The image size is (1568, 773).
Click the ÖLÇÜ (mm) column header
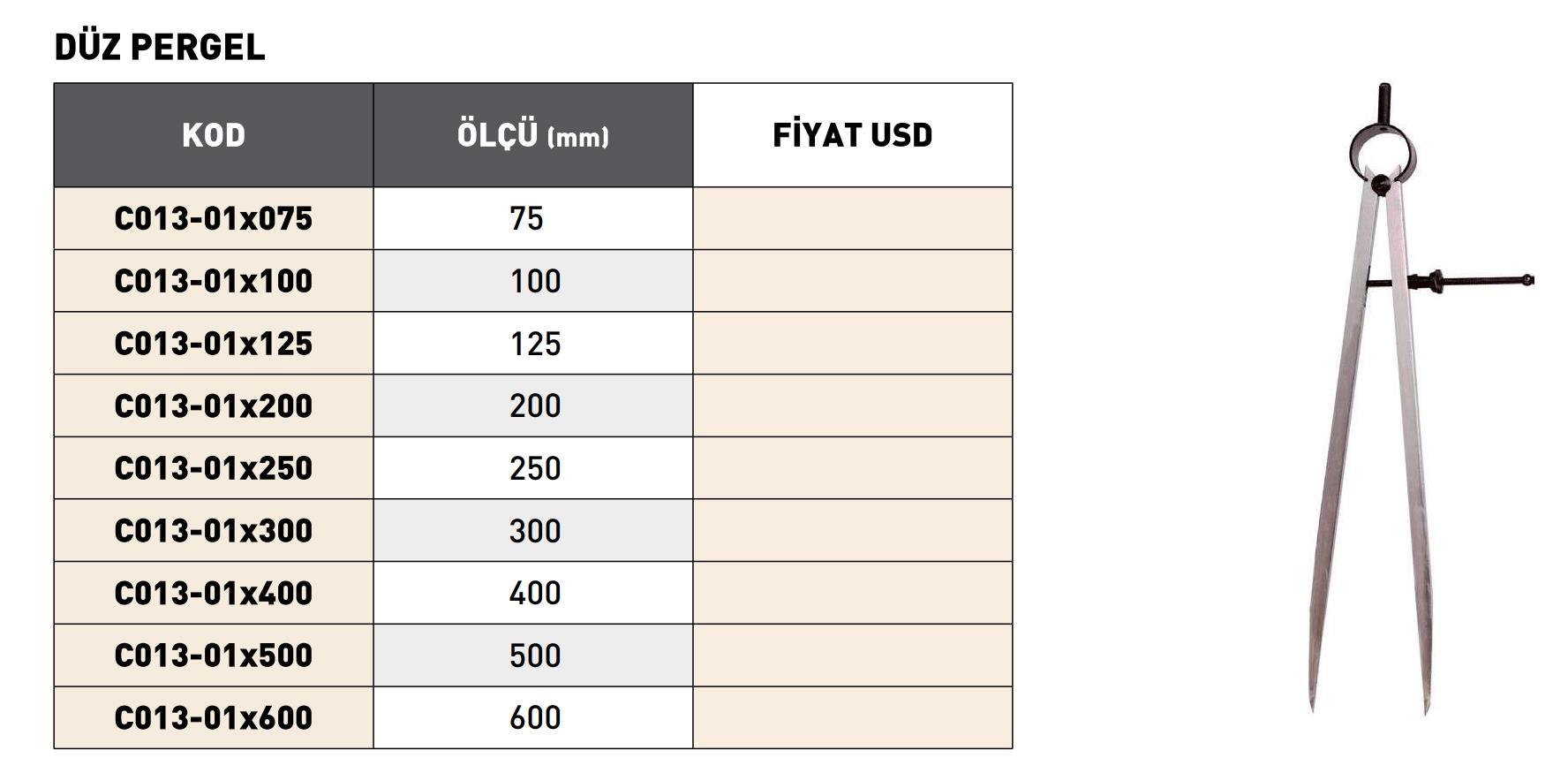pyautogui.click(x=533, y=135)
